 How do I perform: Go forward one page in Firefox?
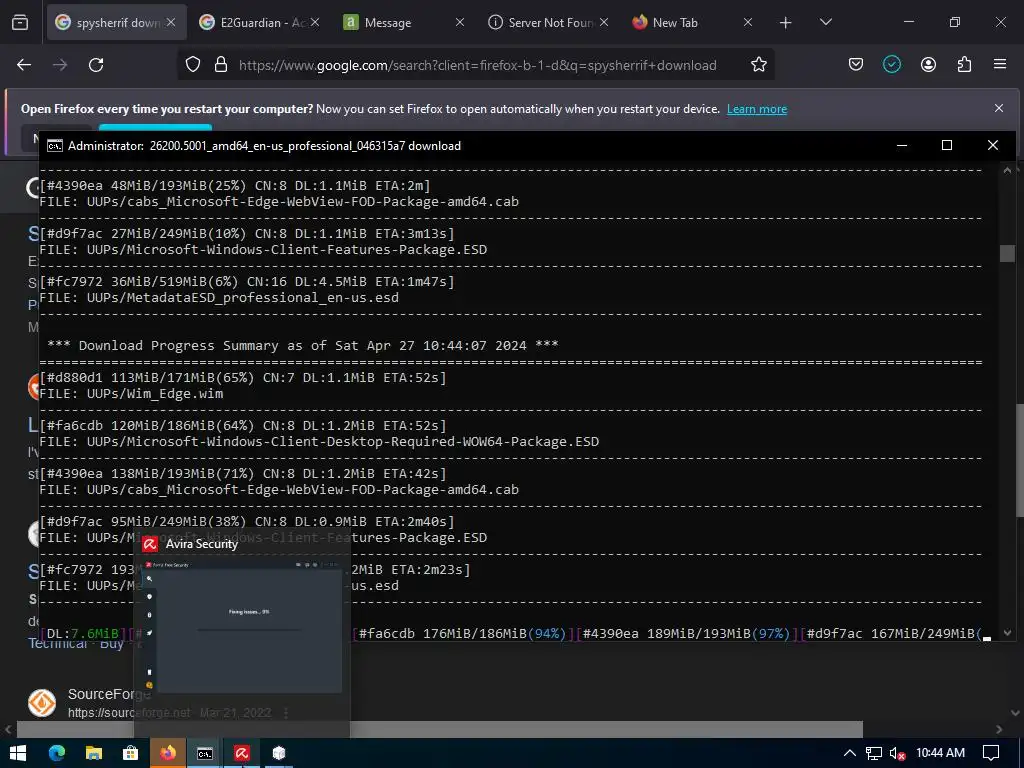[60, 65]
